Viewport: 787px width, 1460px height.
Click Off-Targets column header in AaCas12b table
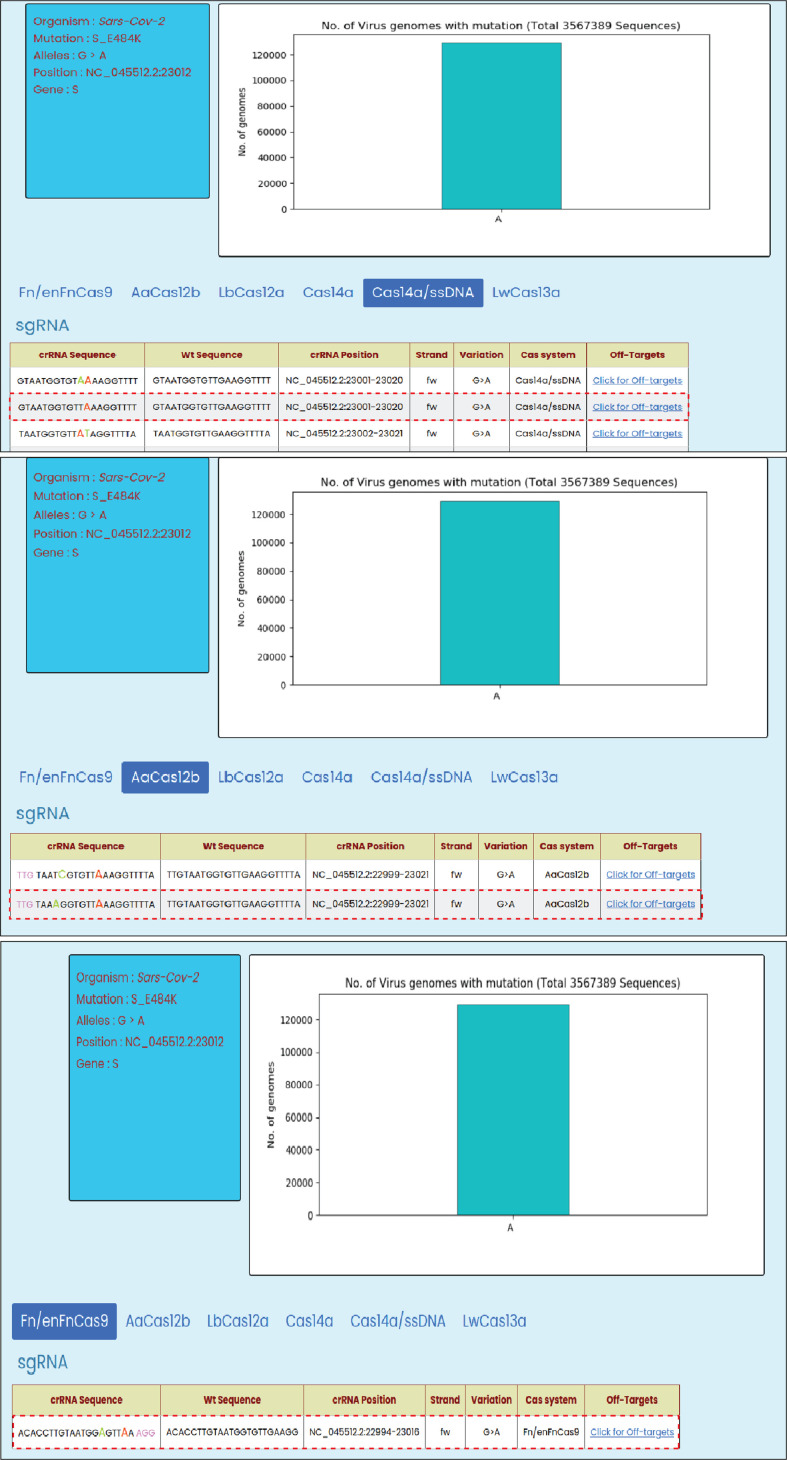pos(651,846)
